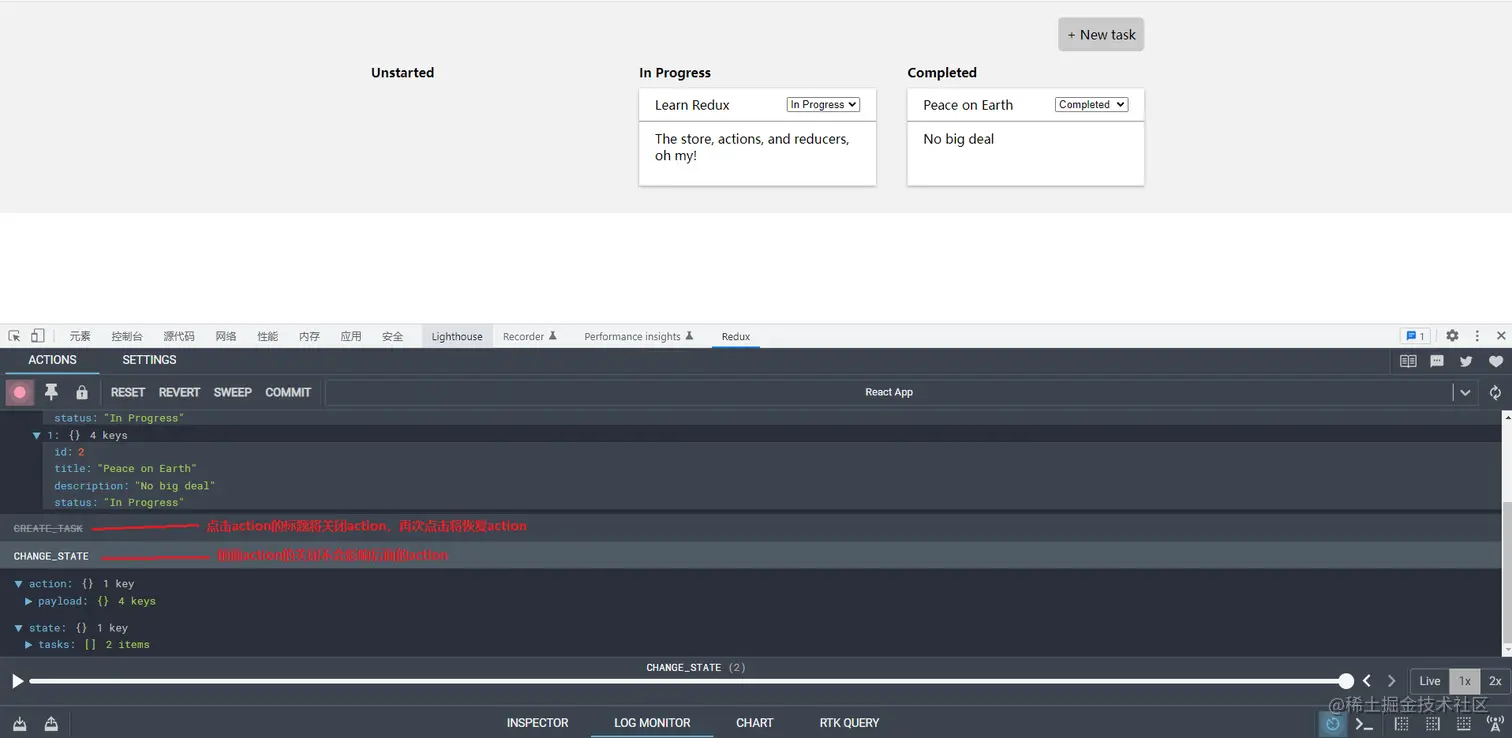Click the DevTools issues counter badge
The width and height of the screenshot is (1512, 738).
pos(1415,336)
